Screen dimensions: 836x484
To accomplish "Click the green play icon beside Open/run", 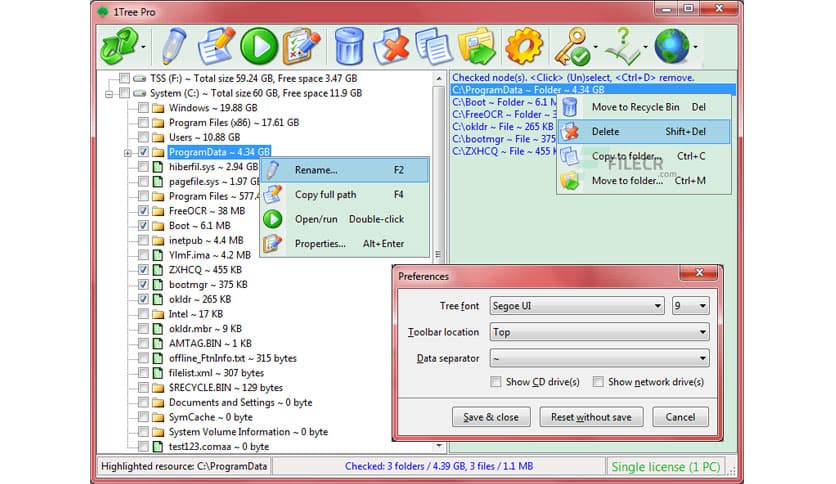I will coord(273,219).
